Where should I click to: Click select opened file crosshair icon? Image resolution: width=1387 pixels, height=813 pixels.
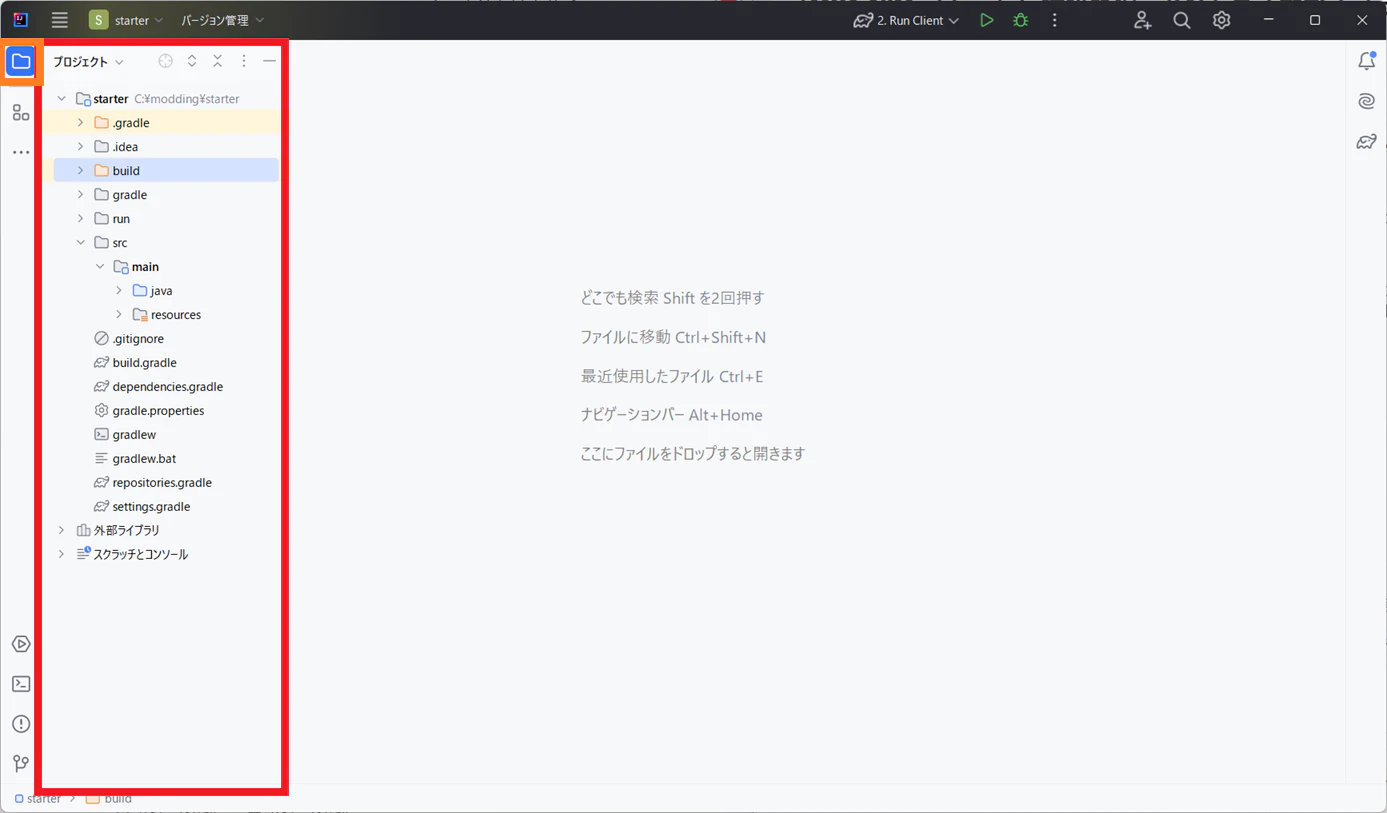166,61
